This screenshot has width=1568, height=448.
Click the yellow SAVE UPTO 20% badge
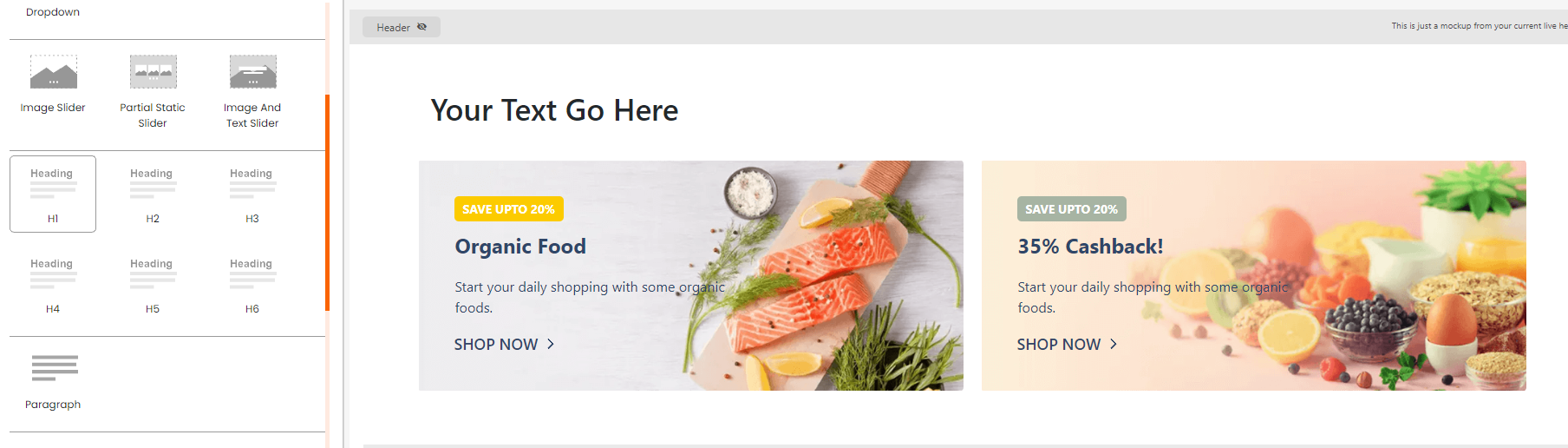[509, 209]
